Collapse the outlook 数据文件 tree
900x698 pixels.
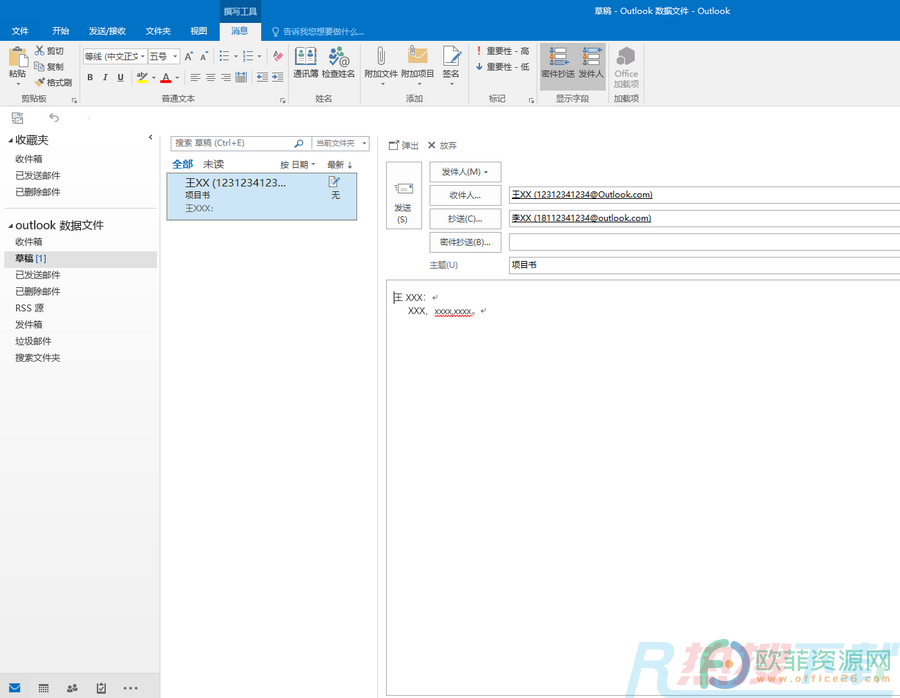(x=10, y=226)
